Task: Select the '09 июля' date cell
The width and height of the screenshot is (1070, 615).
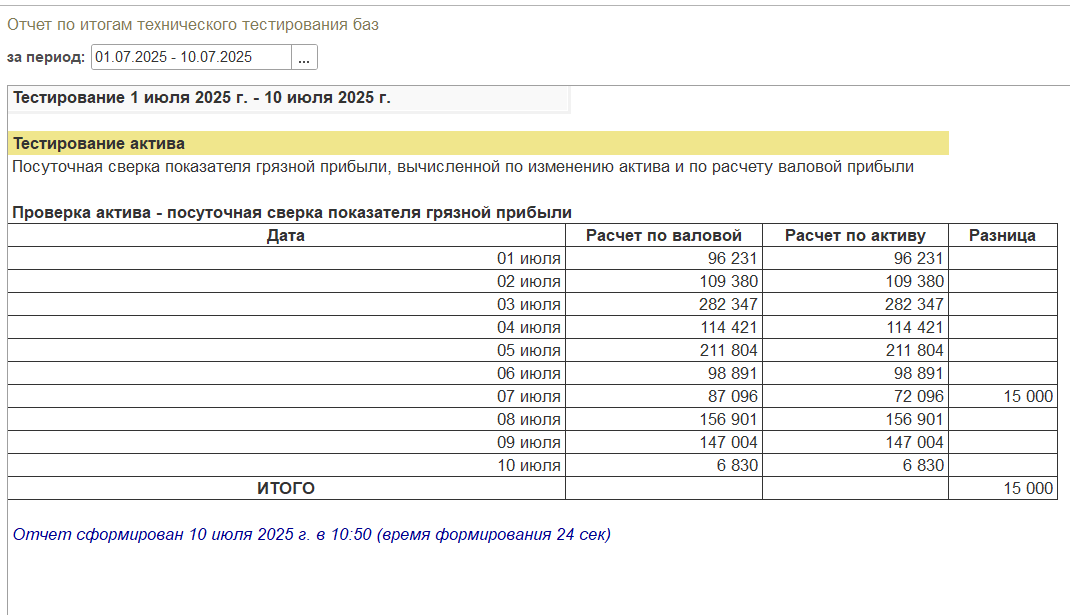Action: point(287,442)
